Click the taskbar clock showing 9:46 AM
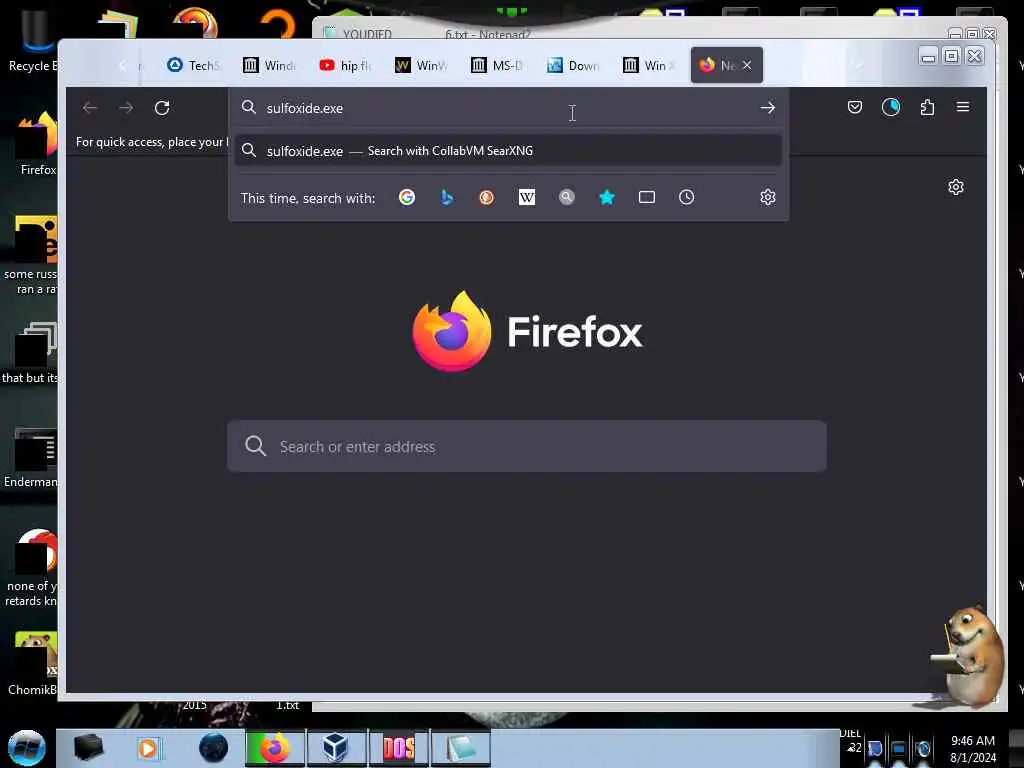The width and height of the screenshot is (1024, 768). coord(973,749)
